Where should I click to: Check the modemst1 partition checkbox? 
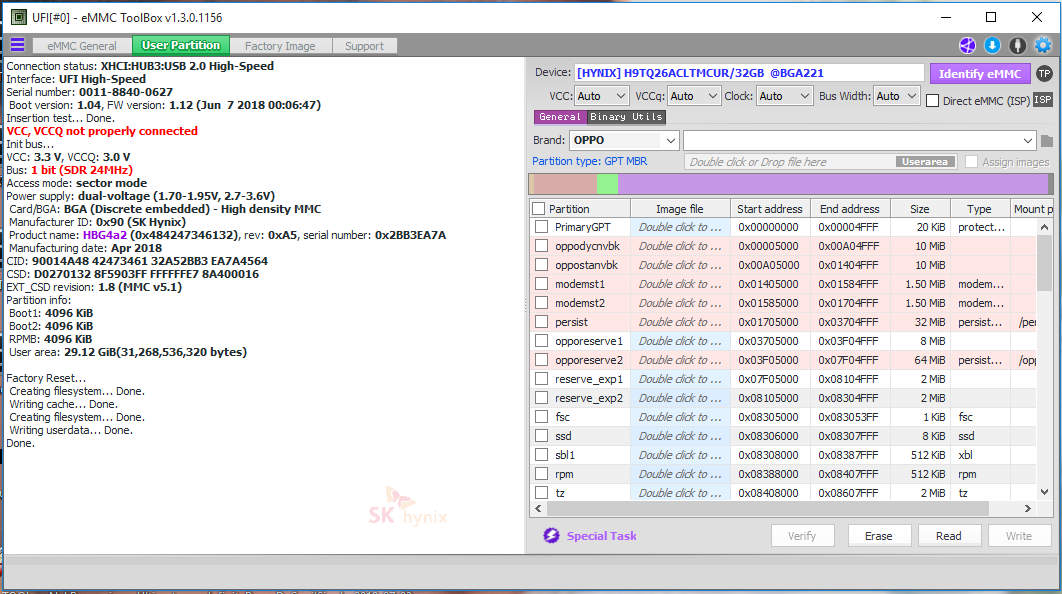click(541, 284)
